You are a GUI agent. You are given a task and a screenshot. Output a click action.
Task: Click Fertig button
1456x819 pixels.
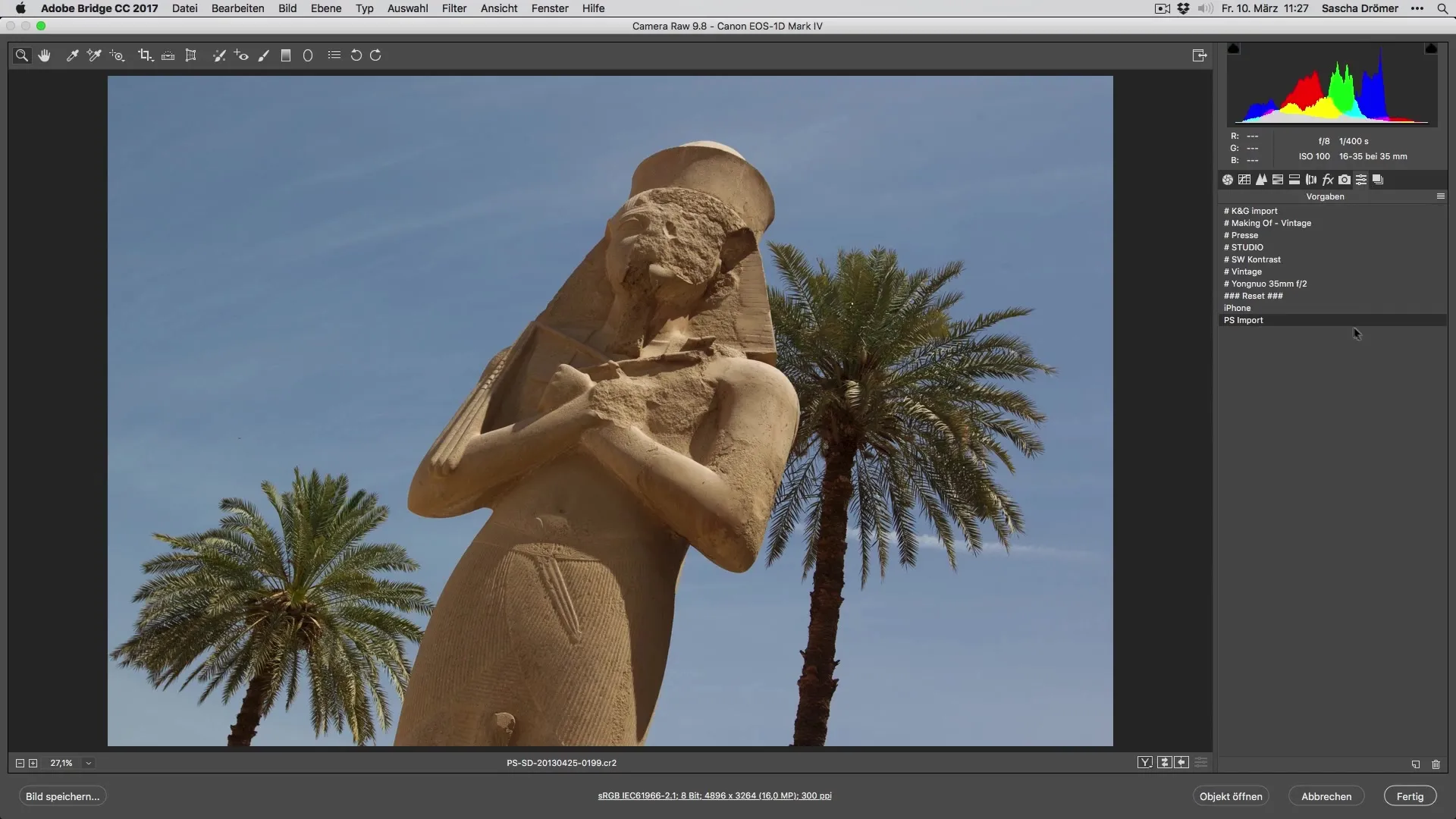[1410, 796]
